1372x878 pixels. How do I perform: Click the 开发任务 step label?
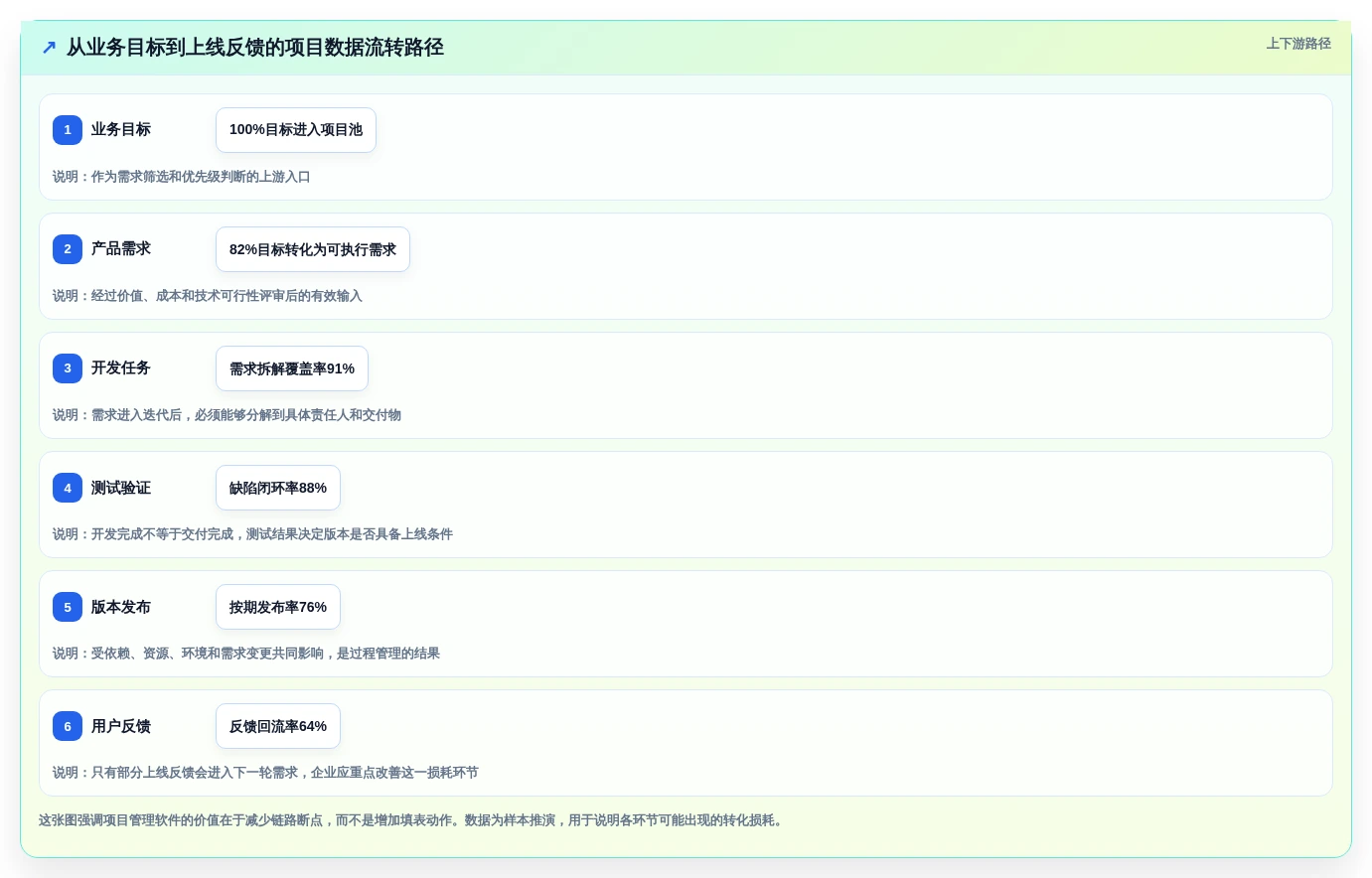[121, 367]
